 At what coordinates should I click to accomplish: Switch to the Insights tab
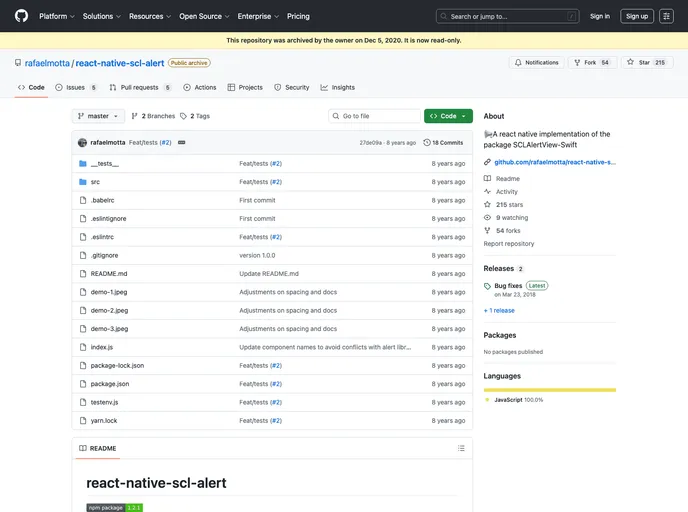(x=337, y=87)
